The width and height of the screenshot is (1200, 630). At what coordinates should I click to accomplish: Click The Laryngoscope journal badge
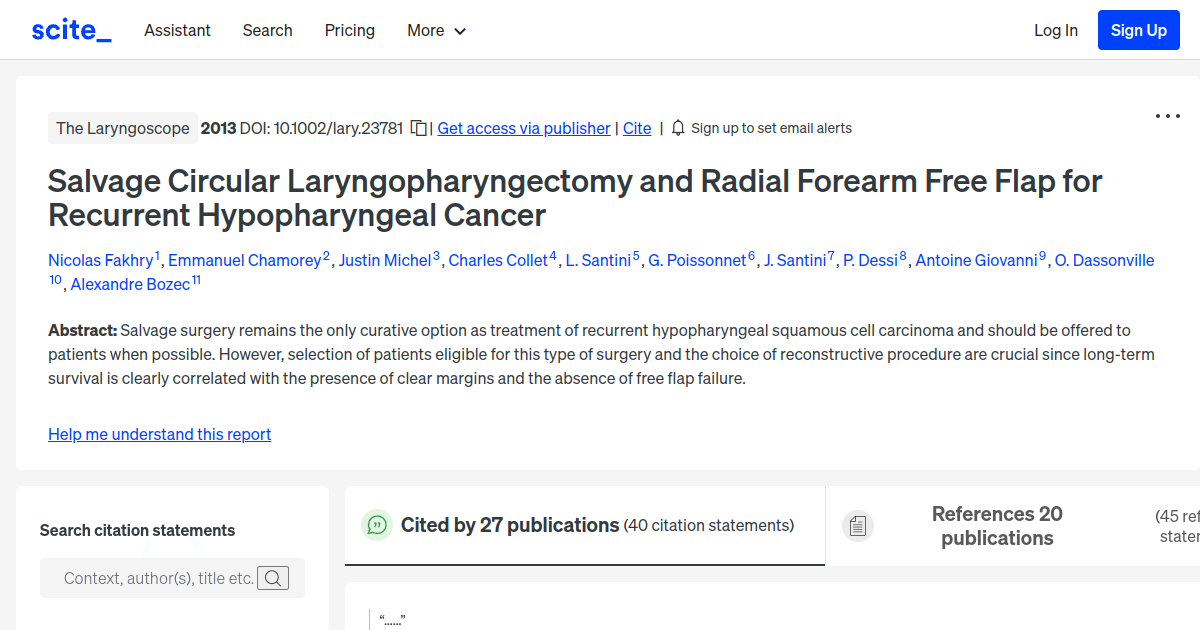pyautogui.click(x=122, y=128)
